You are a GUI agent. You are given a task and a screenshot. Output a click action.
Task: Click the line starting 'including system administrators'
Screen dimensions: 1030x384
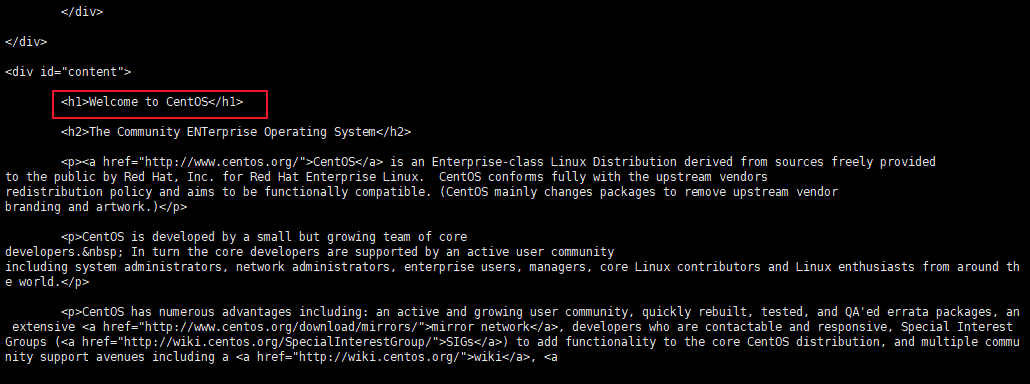[x=512, y=268]
